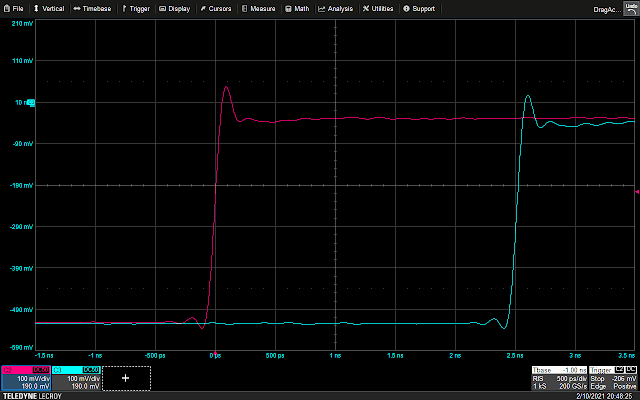Click the DragAc... text beside Undo
This screenshot has height=400, width=640.
[607, 9]
